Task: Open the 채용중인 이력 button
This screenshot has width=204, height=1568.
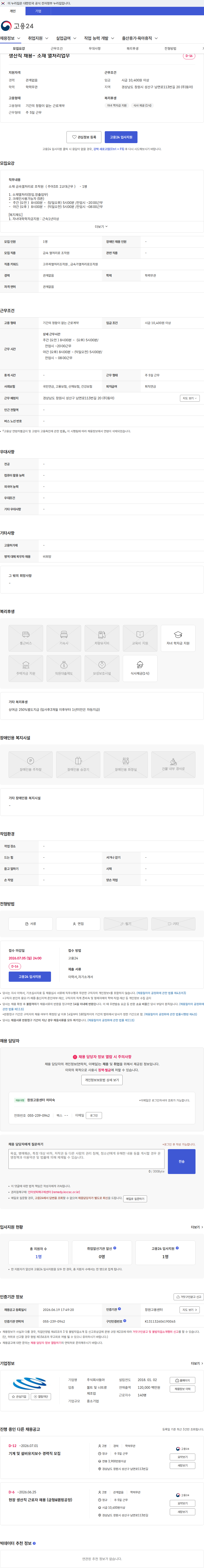Action: 183,1389
